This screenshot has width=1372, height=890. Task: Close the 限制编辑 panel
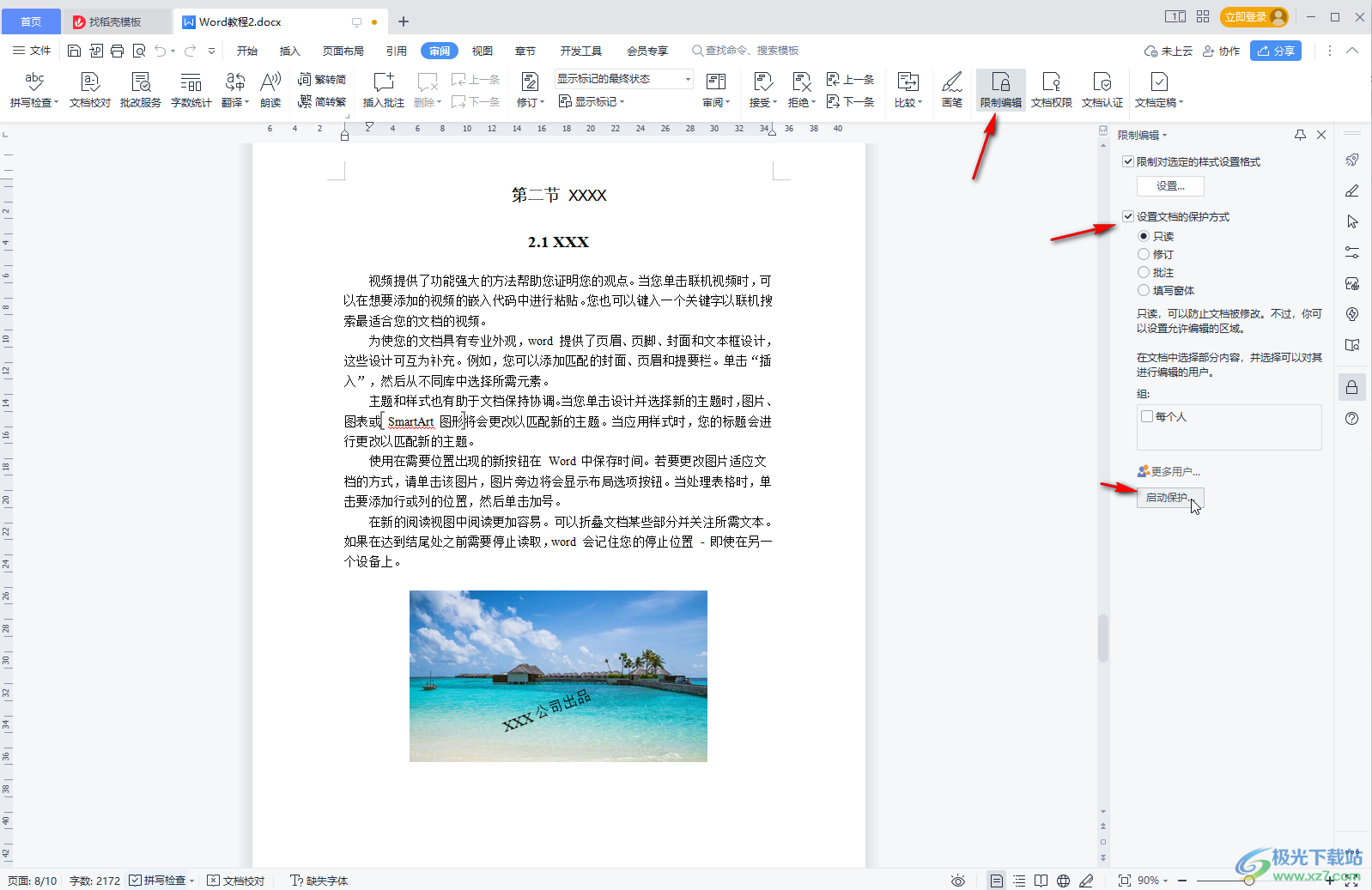pos(1321,135)
